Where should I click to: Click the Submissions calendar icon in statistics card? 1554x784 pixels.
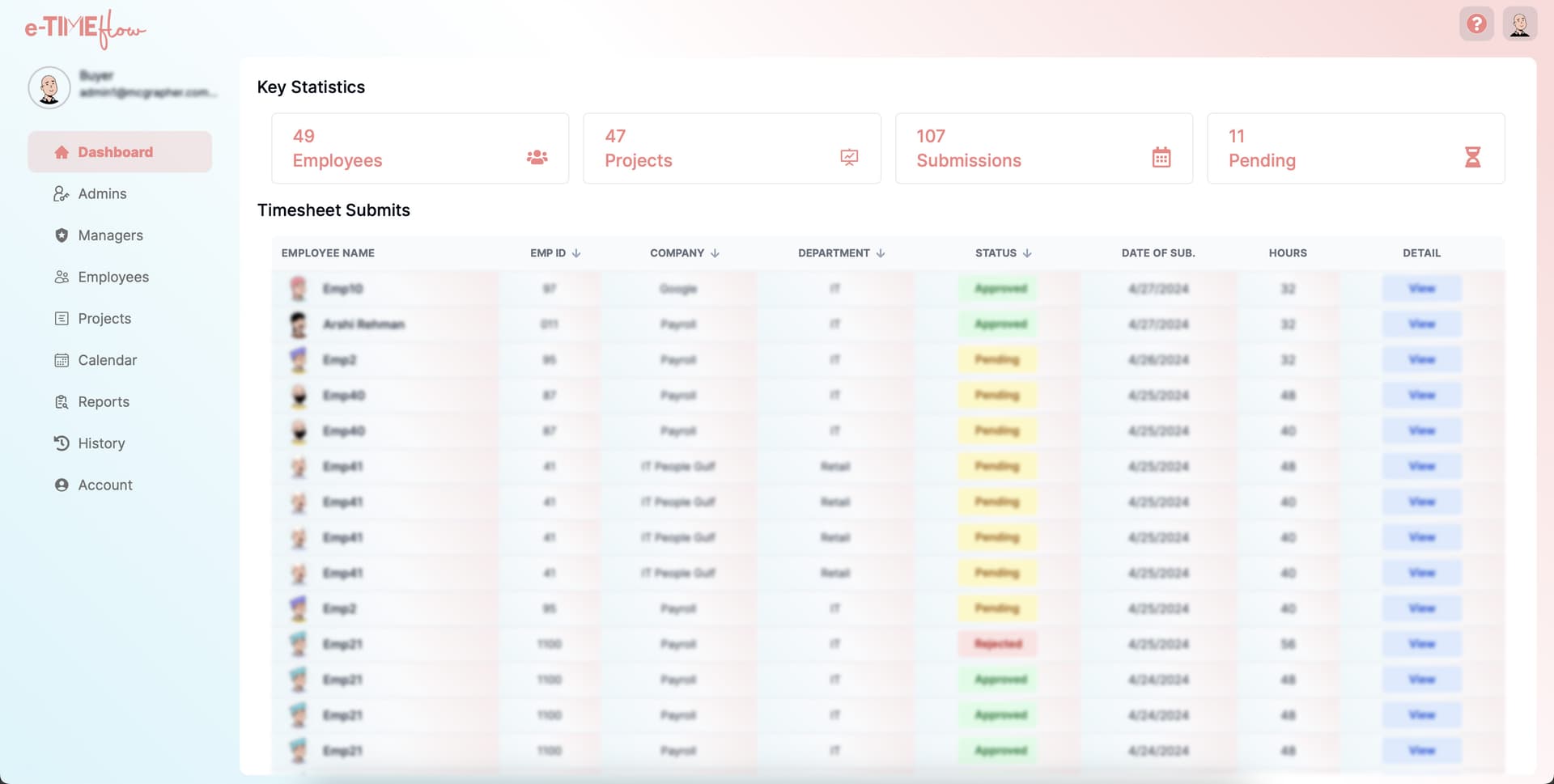[x=1161, y=157]
